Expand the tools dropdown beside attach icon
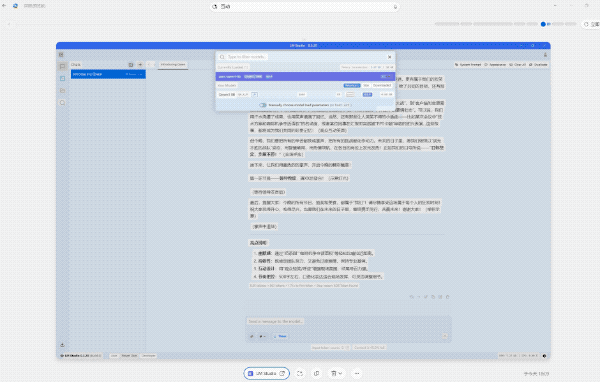Screen dimensions: 600x382 point(262,336)
